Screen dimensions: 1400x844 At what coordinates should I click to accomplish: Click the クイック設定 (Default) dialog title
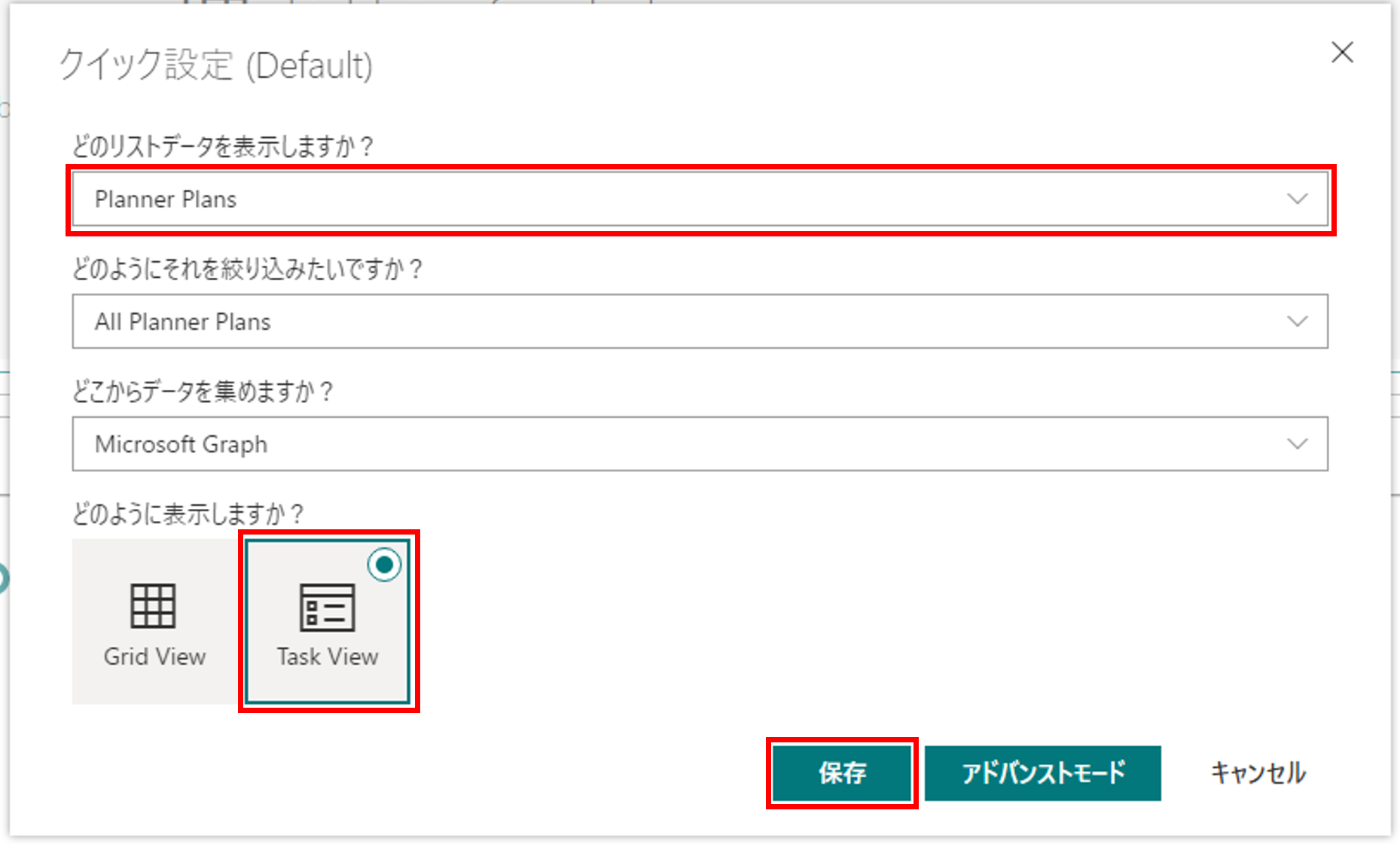(216, 66)
